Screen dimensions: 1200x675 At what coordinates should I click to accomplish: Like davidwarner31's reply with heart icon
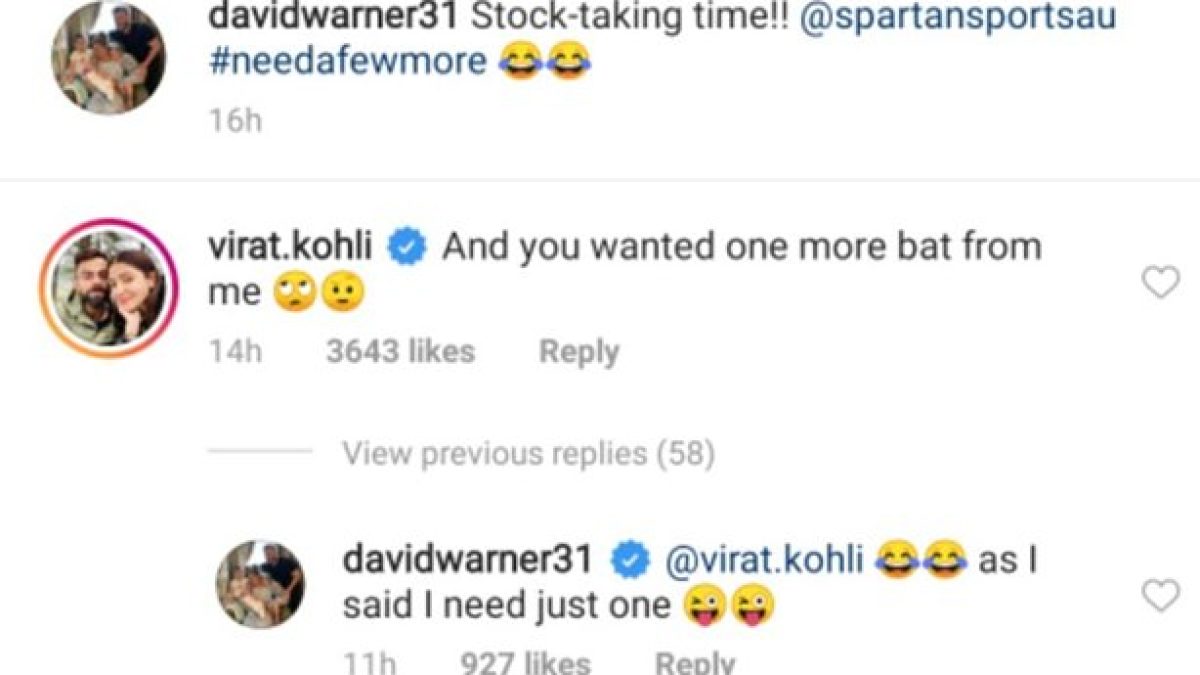click(1161, 596)
